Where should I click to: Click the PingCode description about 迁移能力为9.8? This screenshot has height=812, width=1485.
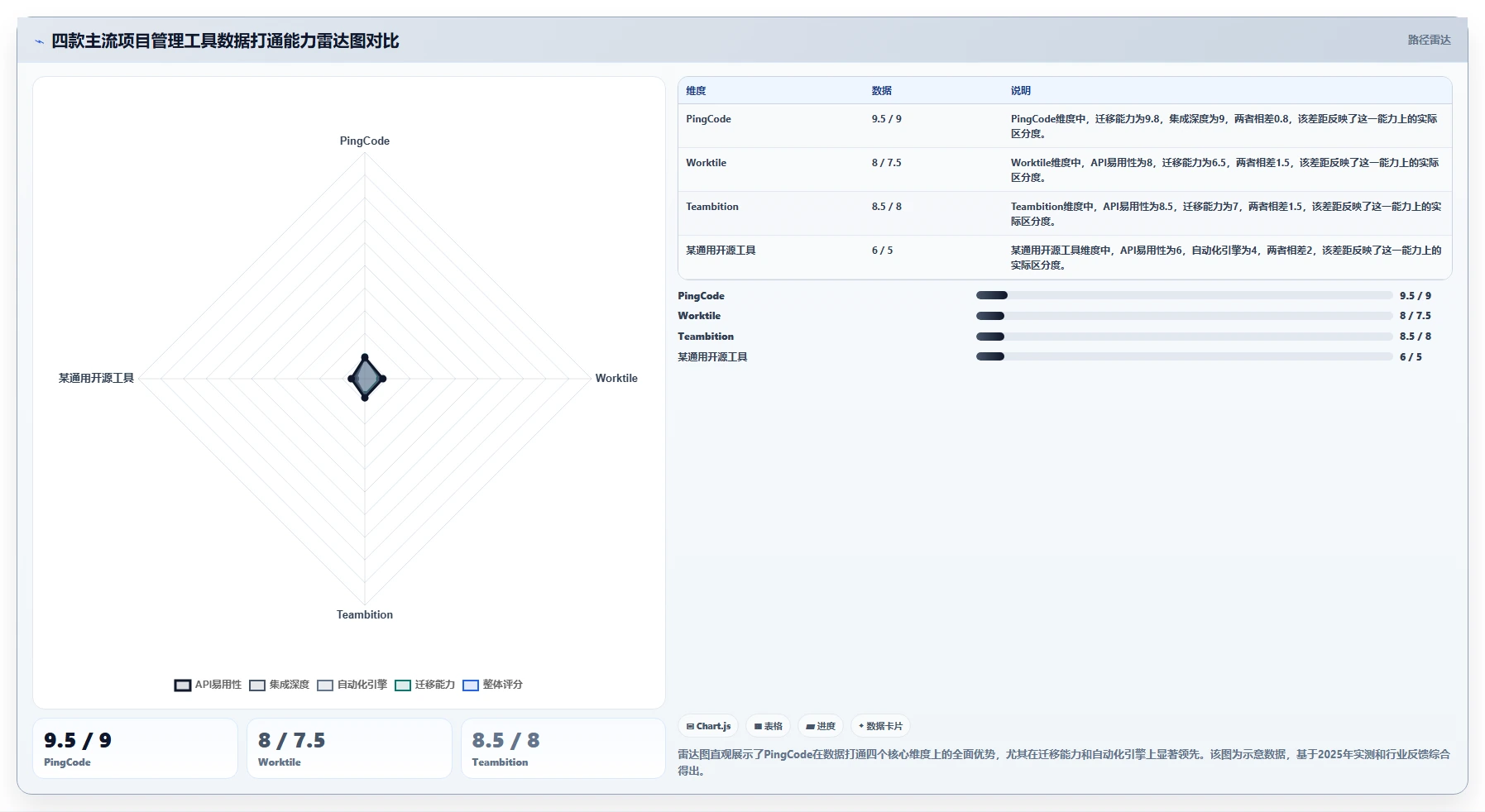click(x=1224, y=127)
